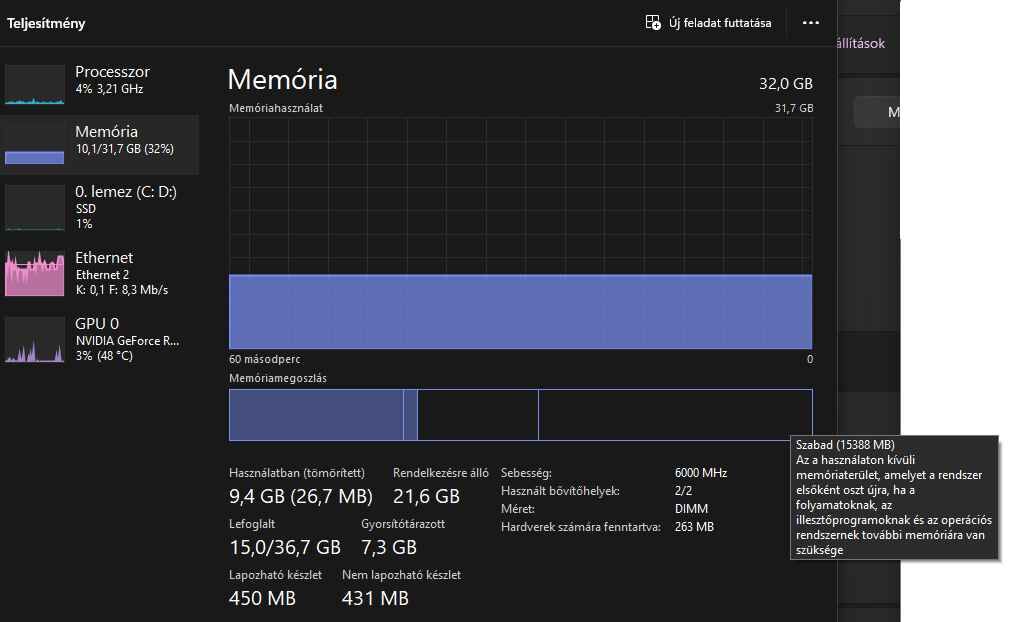Open the three-dots more options menu
This screenshot has height=622, width=1009.
click(x=811, y=23)
